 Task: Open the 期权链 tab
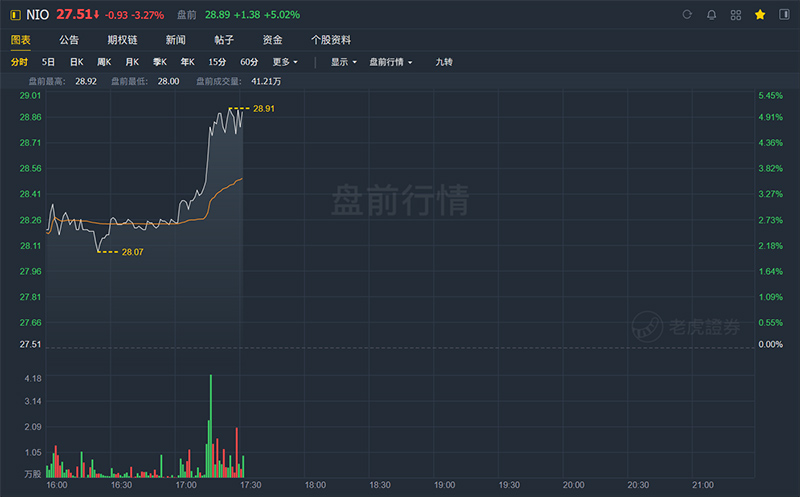click(122, 40)
